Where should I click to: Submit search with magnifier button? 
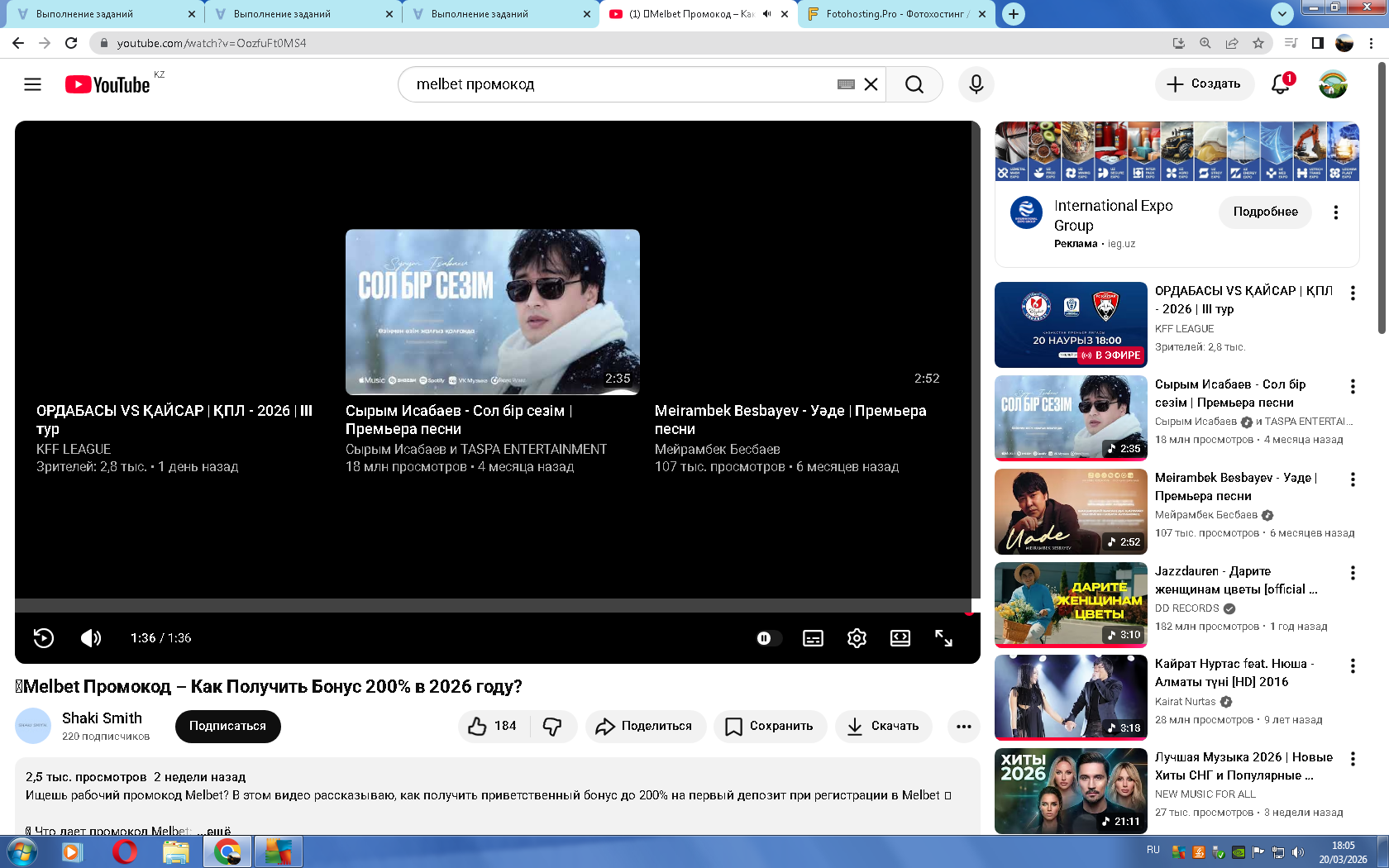click(914, 84)
